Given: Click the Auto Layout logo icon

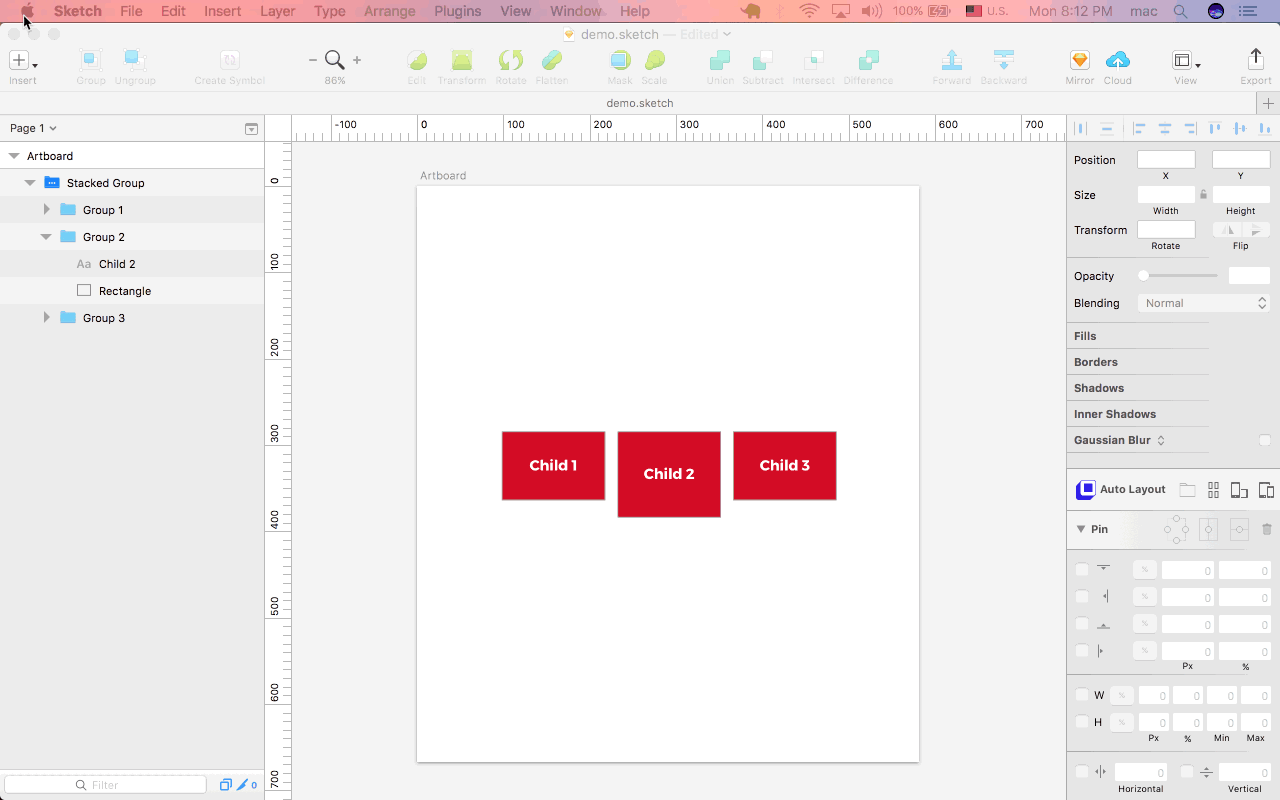Looking at the screenshot, I should [x=1084, y=490].
